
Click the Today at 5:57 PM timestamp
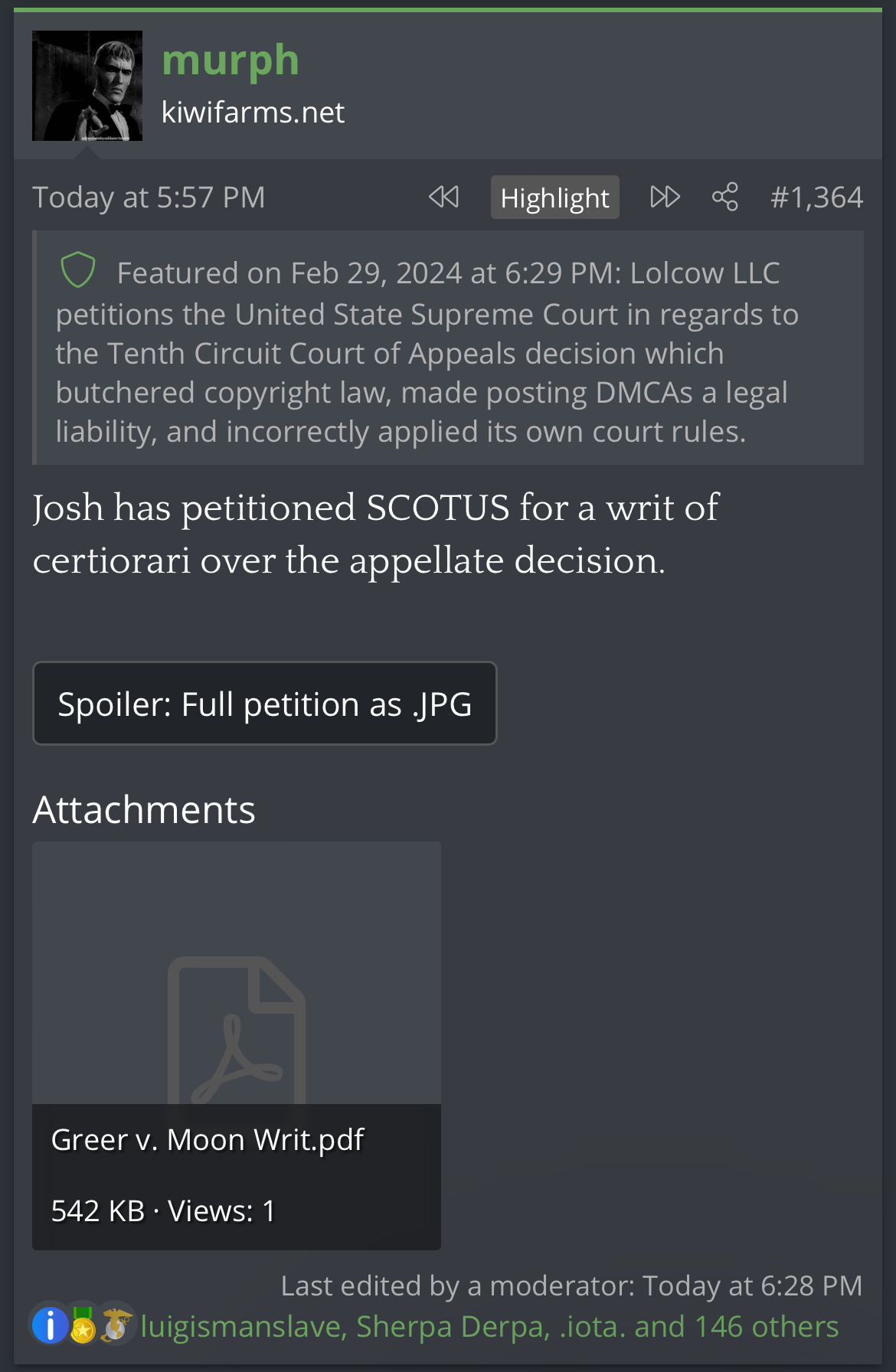[149, 198]
